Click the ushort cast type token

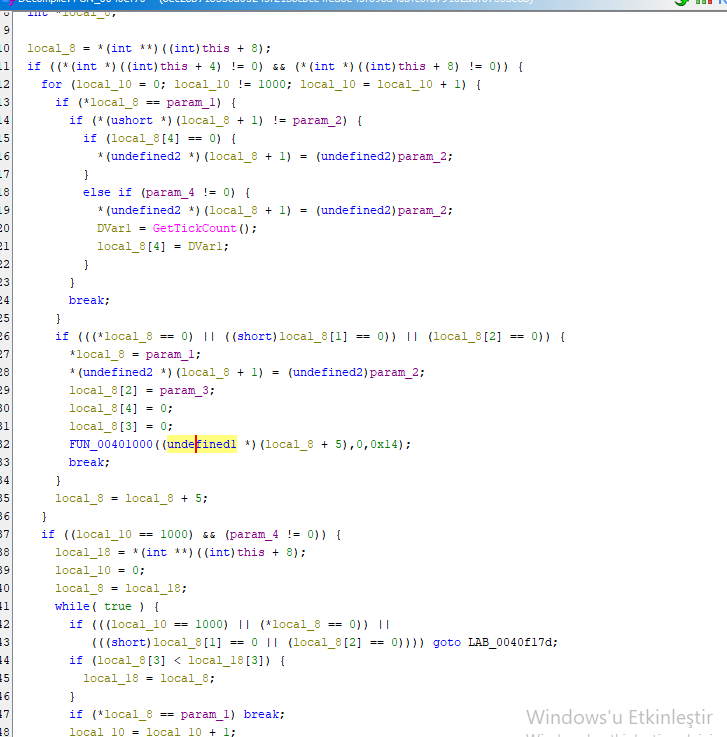click(x=129, y=120)
